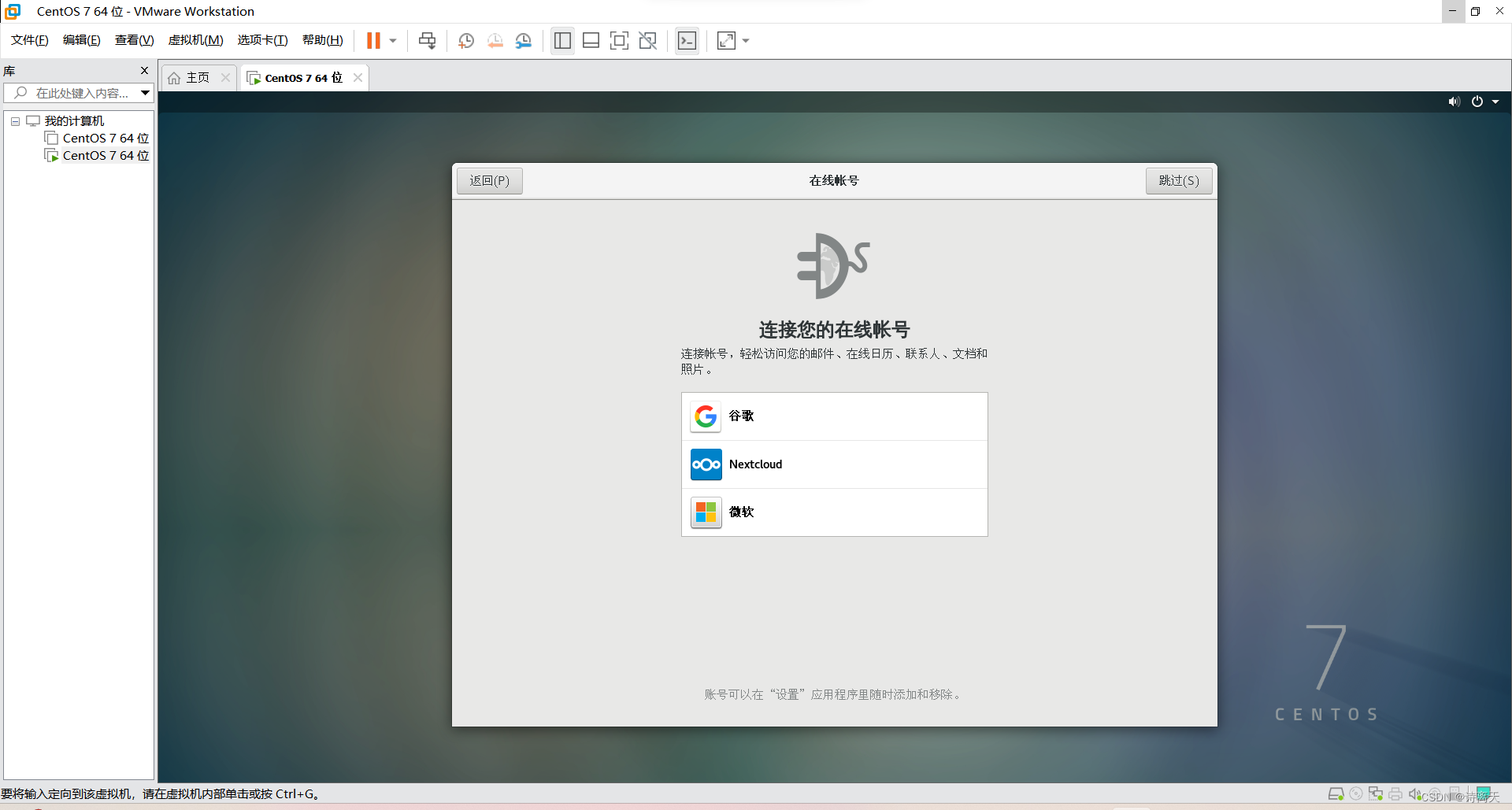Collapse the 我的计算机 tree node

15,121
